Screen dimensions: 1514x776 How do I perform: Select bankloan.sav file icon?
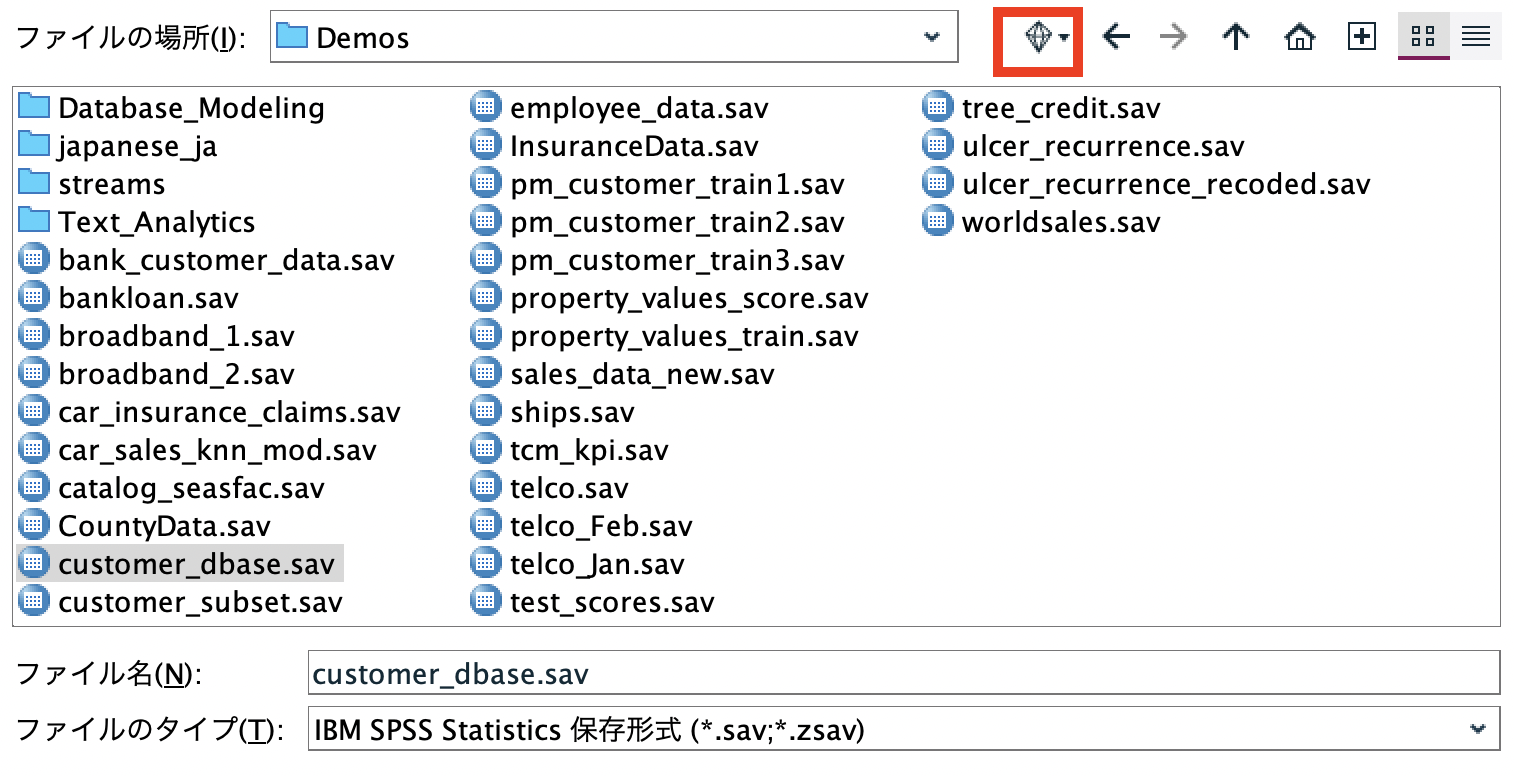[34, 298]
